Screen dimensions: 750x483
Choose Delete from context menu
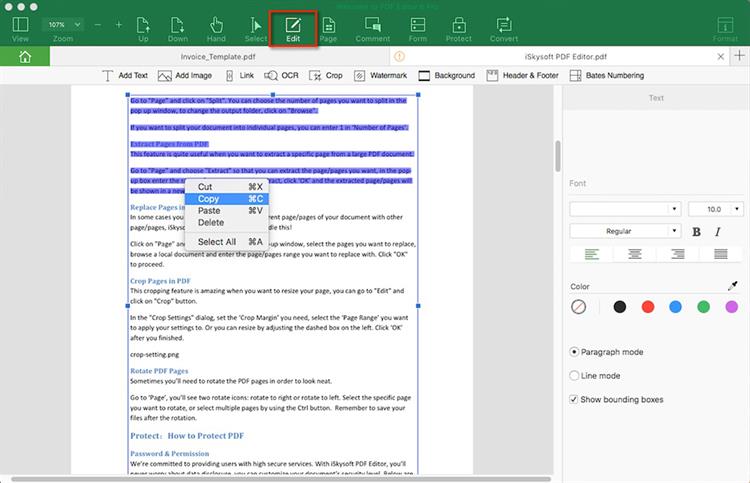pos(227,223)
